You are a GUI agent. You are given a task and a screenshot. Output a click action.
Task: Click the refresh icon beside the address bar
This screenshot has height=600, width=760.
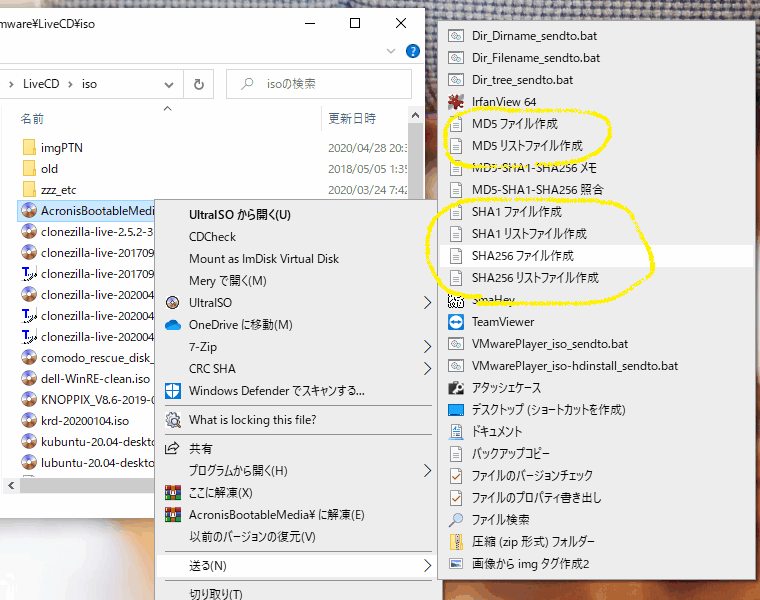click(x=199, y=84)
